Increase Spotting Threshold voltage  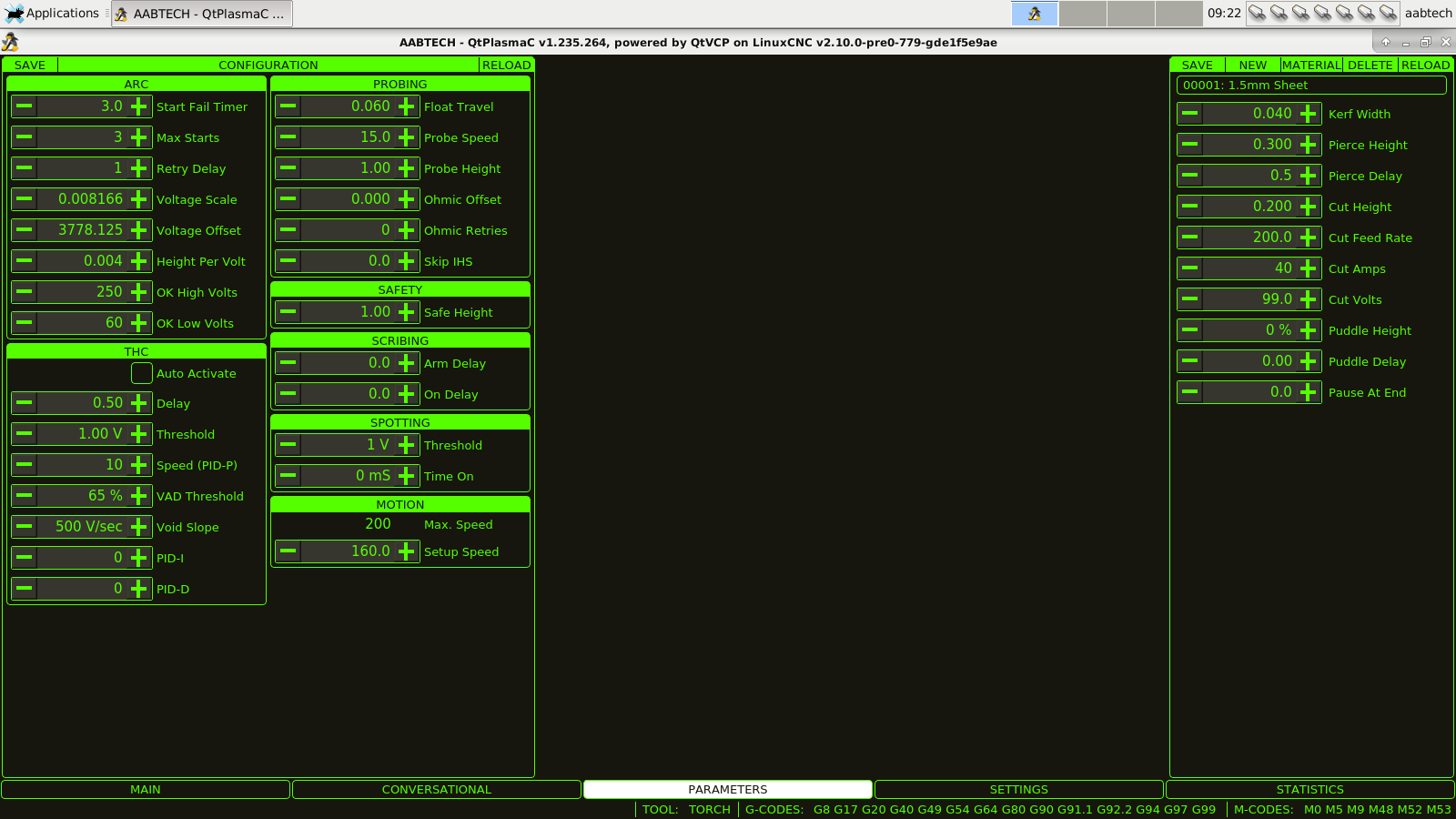[x=407, y=445]
